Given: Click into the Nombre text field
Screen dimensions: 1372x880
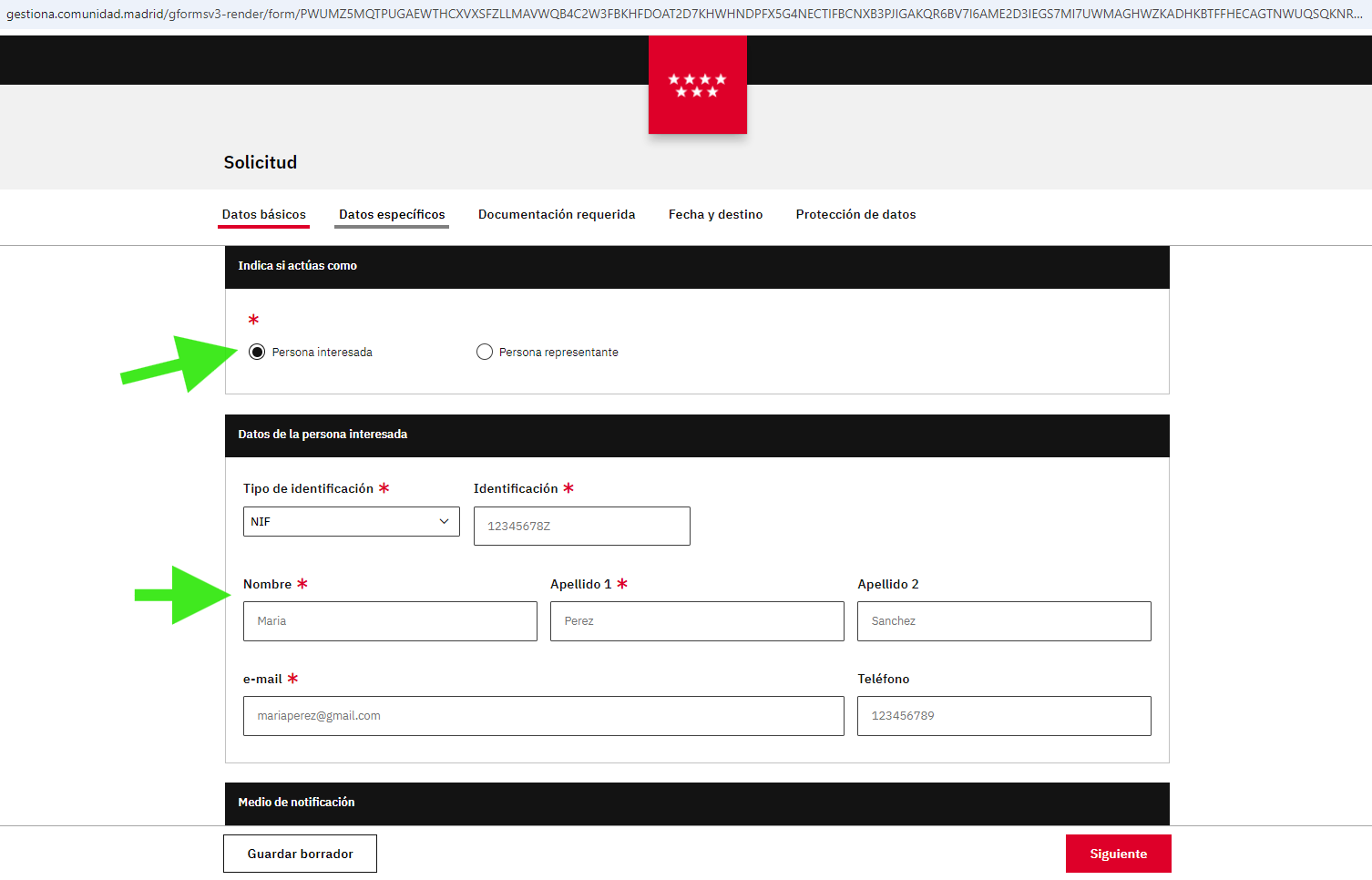Looking at the screenshot, I should (x=390, y=621).
